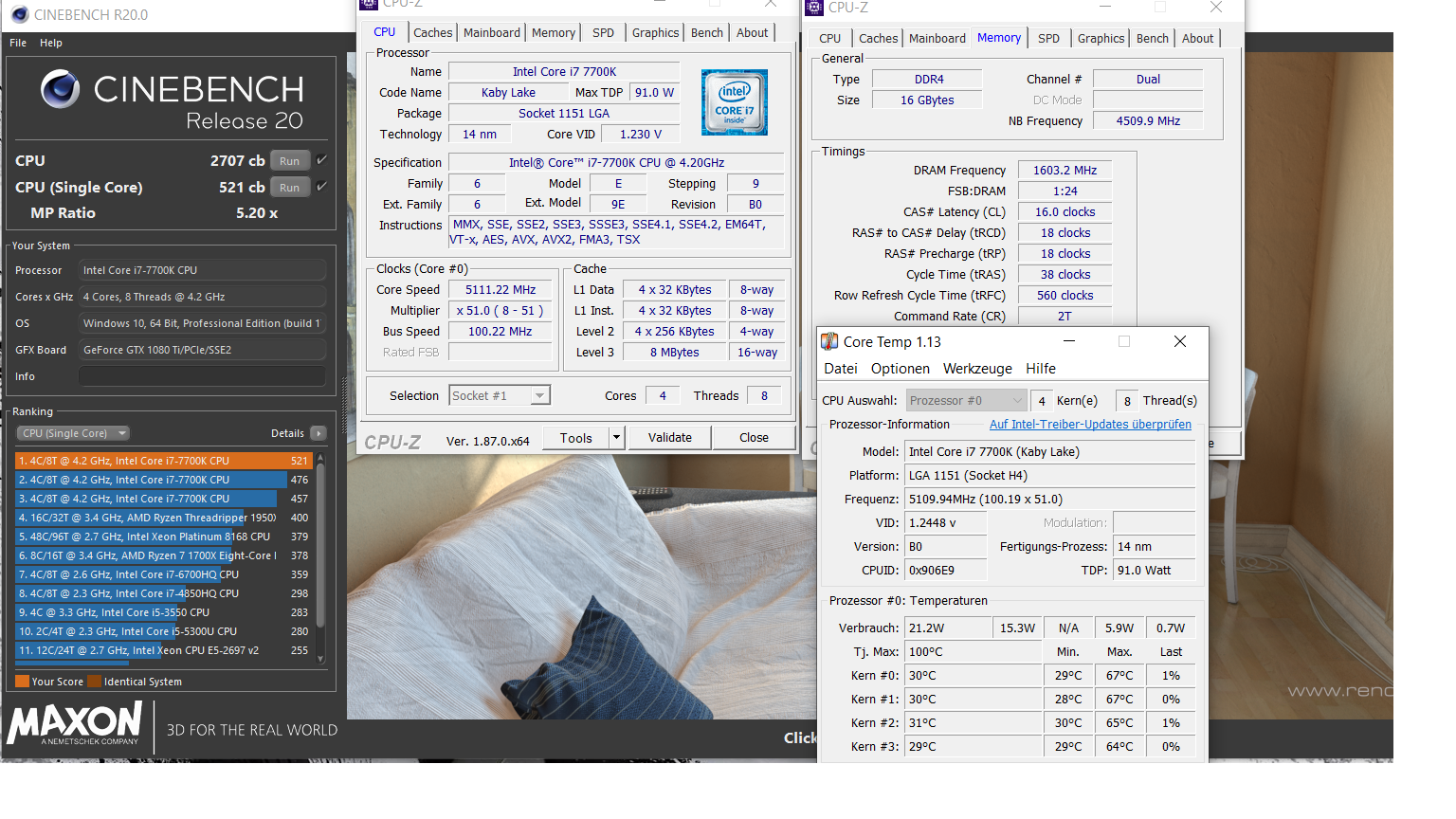Switch to About tab in left CPU-Z

pos(752,32)
